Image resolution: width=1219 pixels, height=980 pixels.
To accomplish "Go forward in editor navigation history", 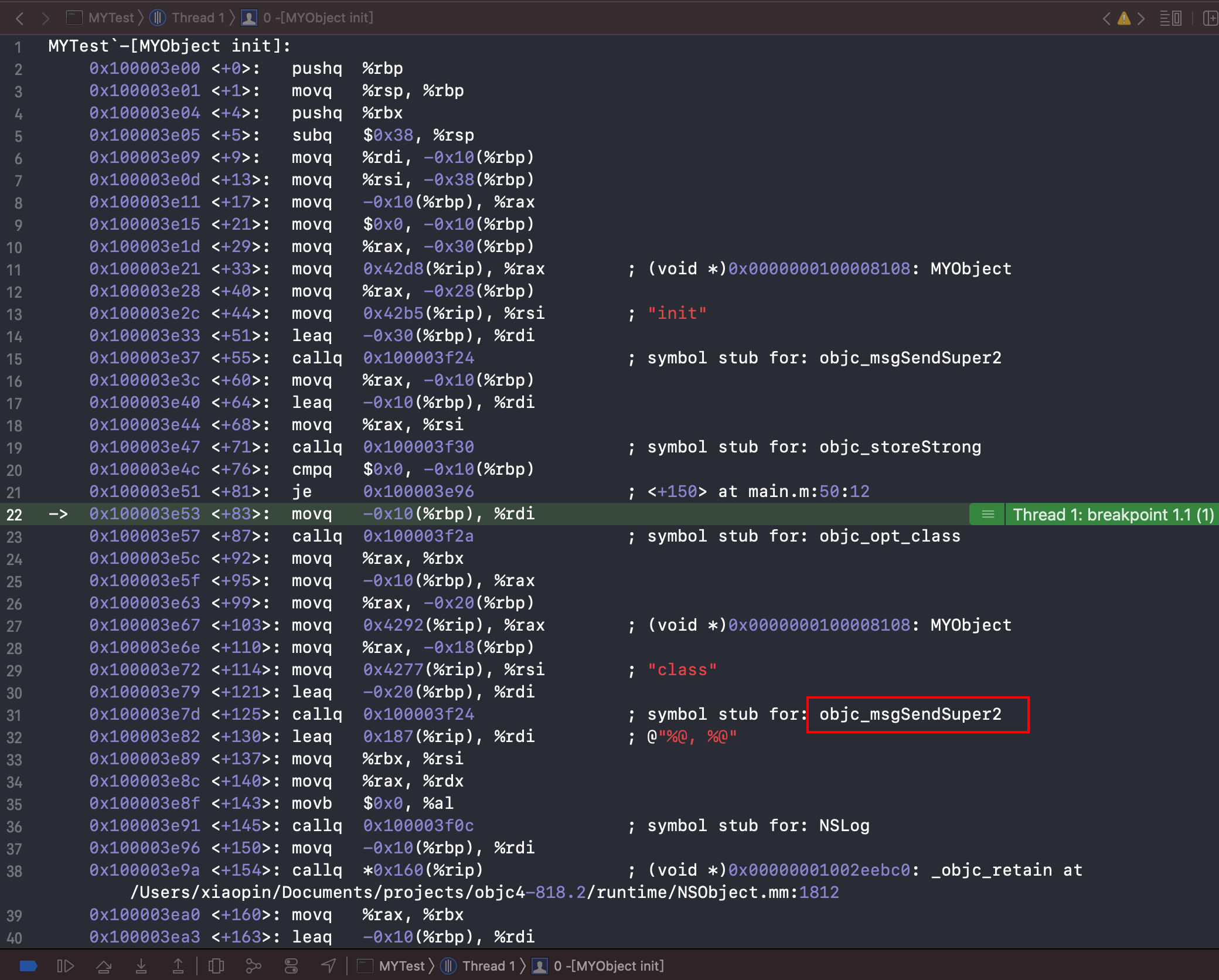I will pyautogui.click(x=45, y=18).
